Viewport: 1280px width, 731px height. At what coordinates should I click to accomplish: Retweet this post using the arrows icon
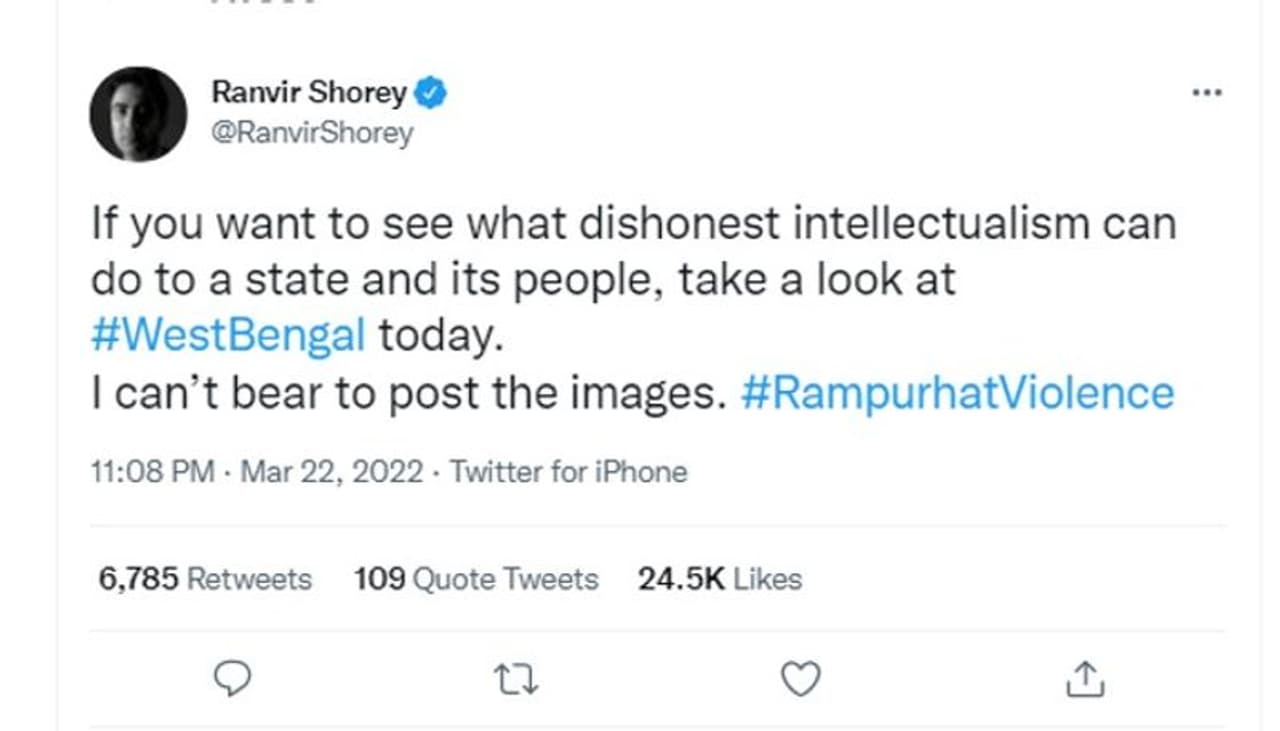(517, 680)
